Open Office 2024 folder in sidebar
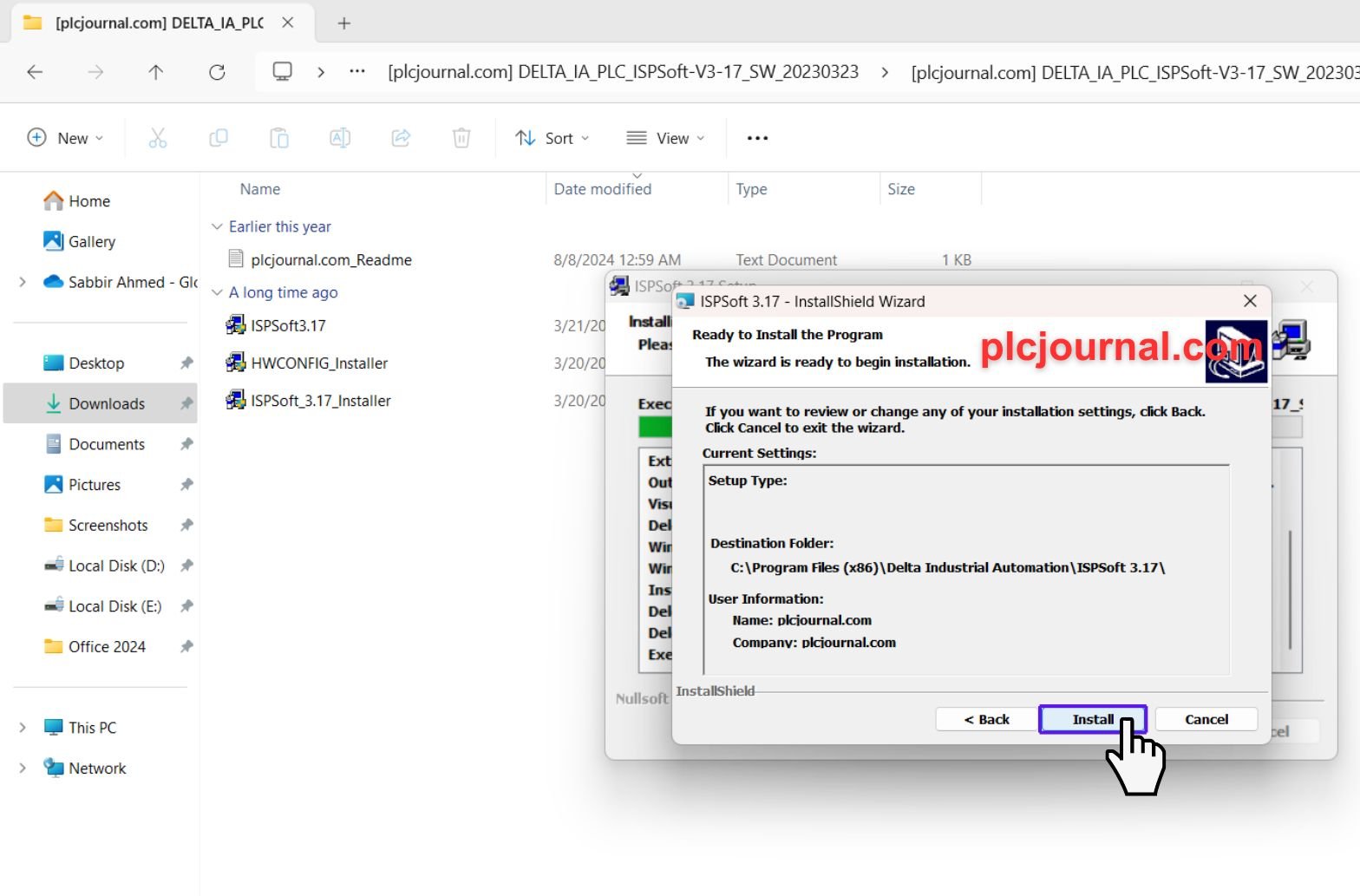 tap(107, 646)
